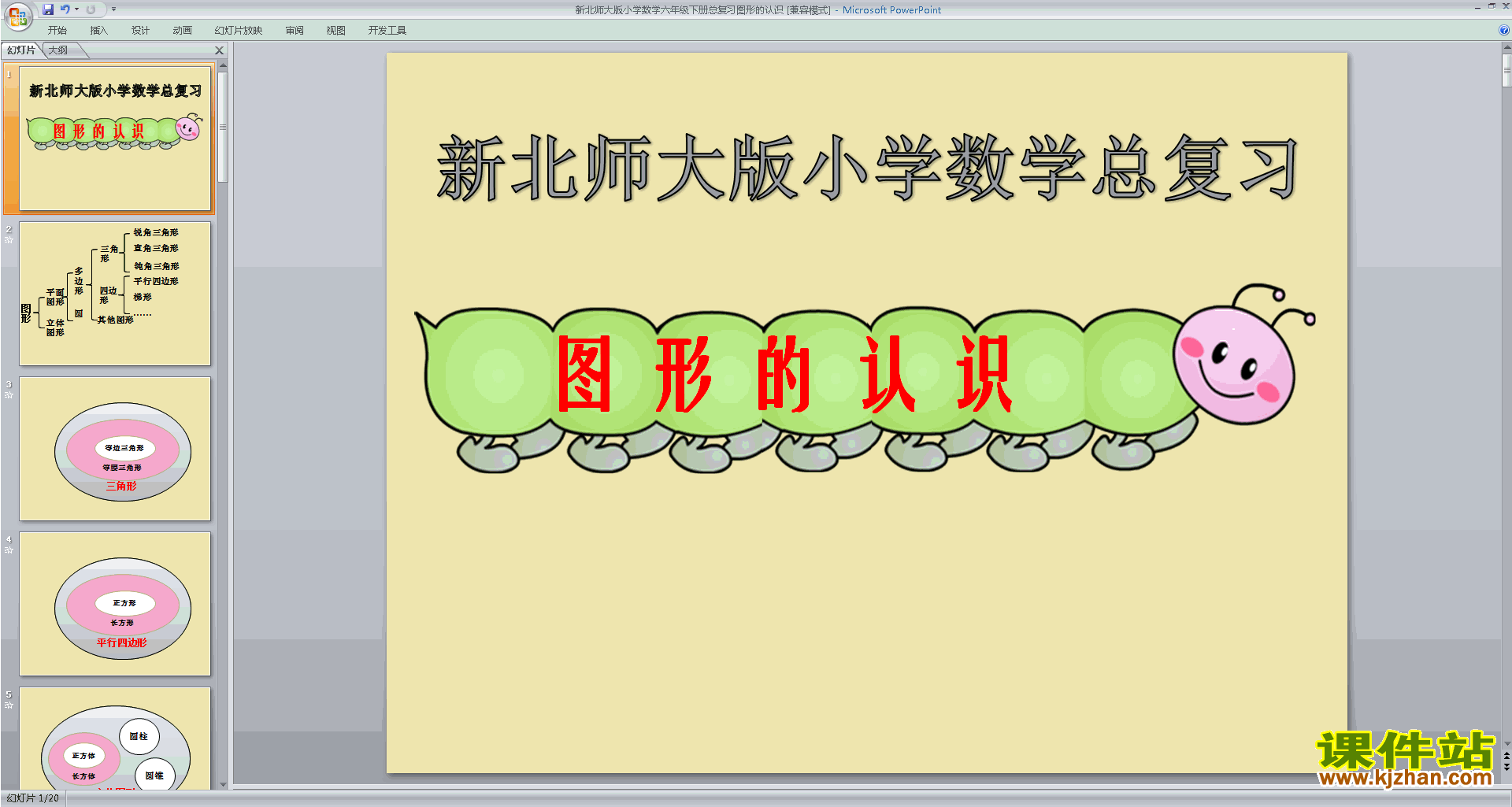This screenshot has width=1512, height=807.
Task: Open the undo history dropdown arrow
Action: pos(76,9)
